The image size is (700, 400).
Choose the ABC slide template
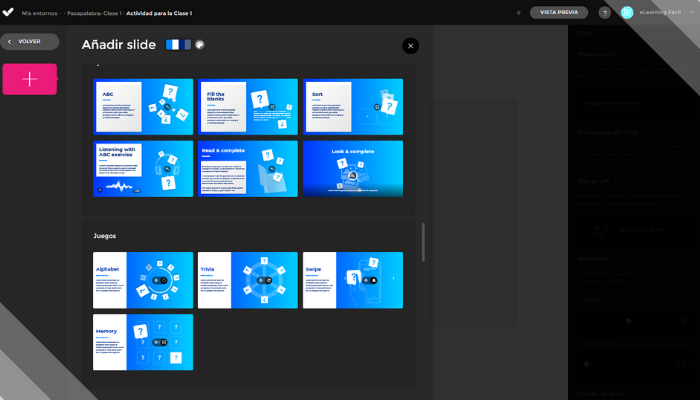[x=143, y=107]
